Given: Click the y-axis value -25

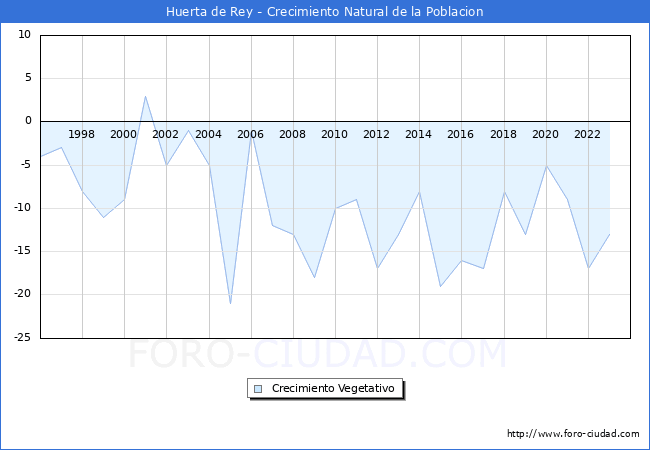Looking at the screenshot, I should (23, 337).
